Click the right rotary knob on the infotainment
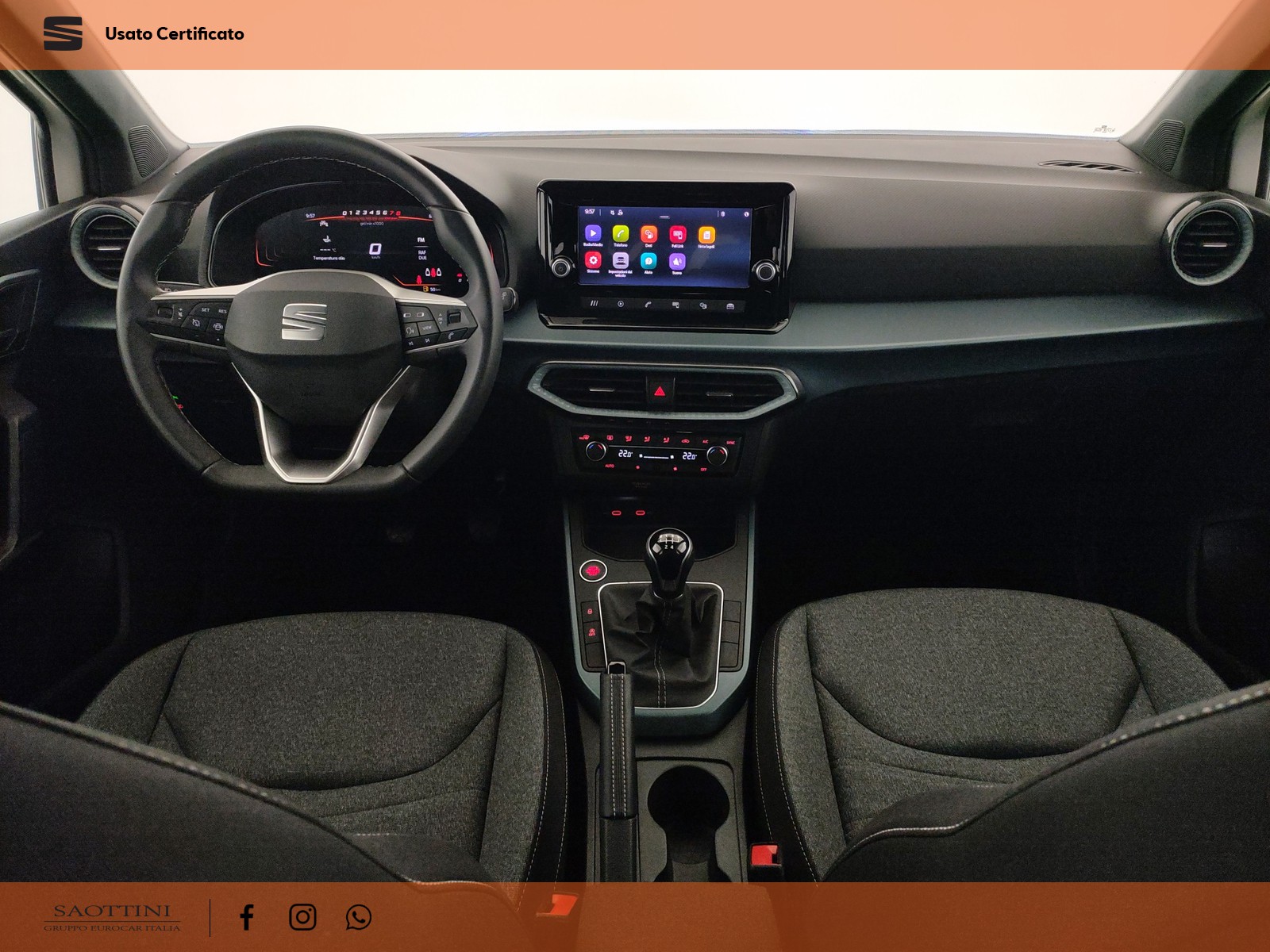Image resolution: width=1270 pixels, height=952 pixels. pyautogui.click(x=766, y=271)
